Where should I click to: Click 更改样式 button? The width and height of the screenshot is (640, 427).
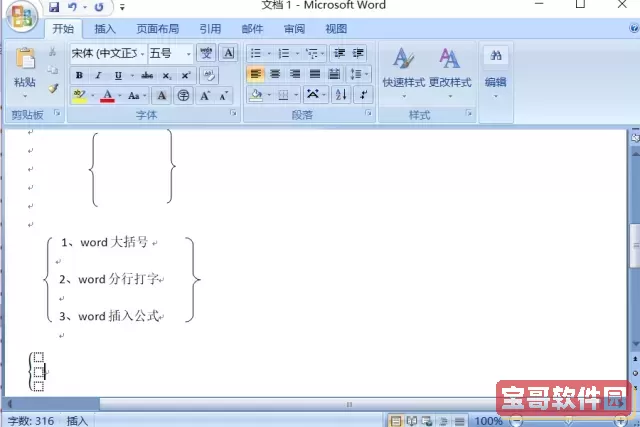click(x=450, y=73)
